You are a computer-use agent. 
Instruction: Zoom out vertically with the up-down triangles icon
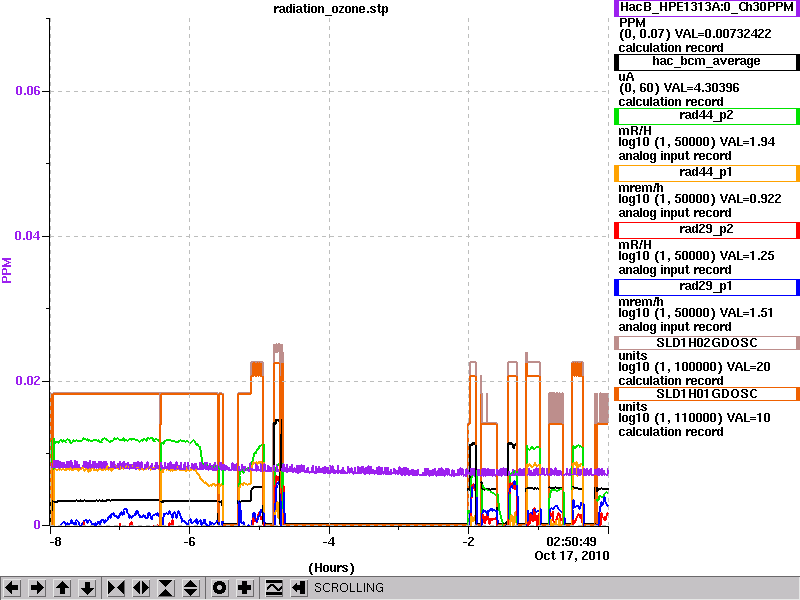pos(191,588)
